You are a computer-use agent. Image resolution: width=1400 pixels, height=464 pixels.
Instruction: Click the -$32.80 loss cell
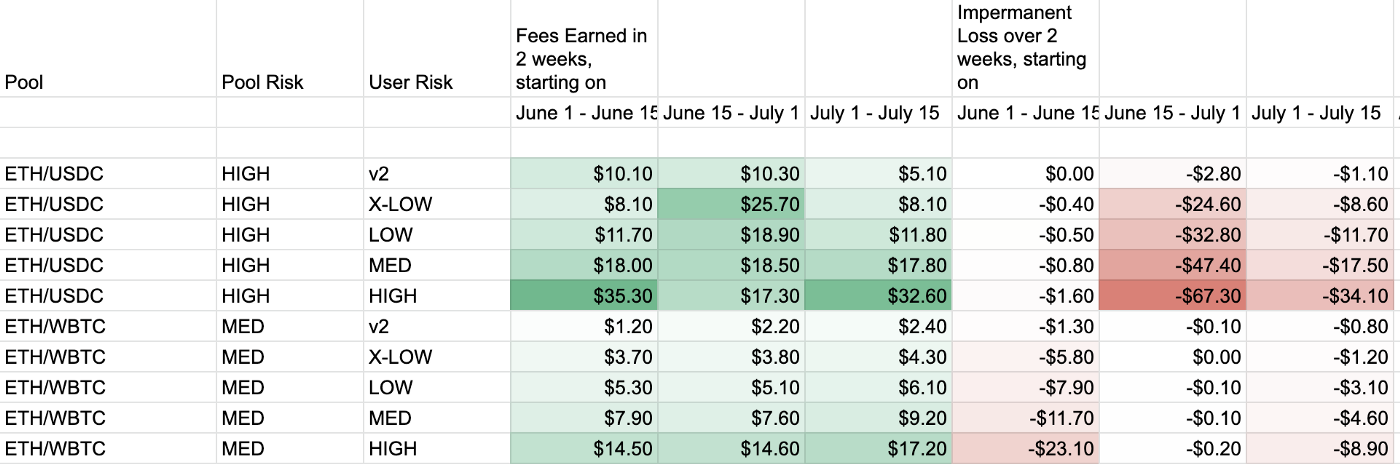[1172, 235]
